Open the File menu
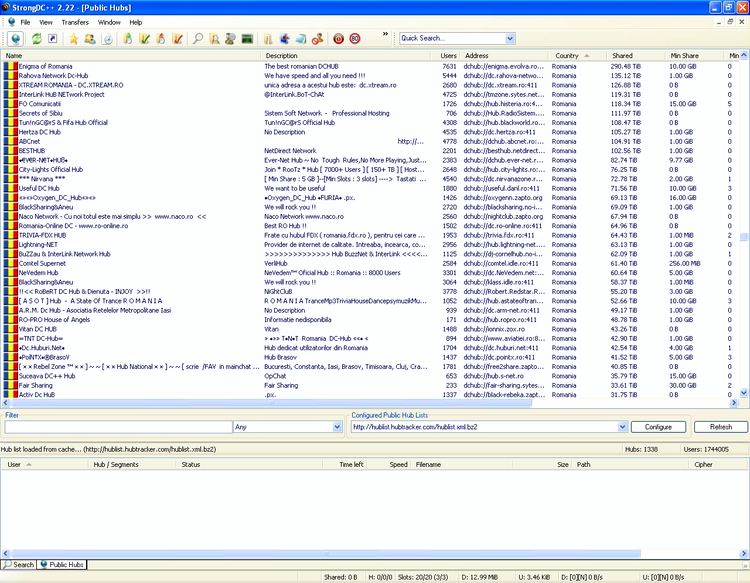 25,22
